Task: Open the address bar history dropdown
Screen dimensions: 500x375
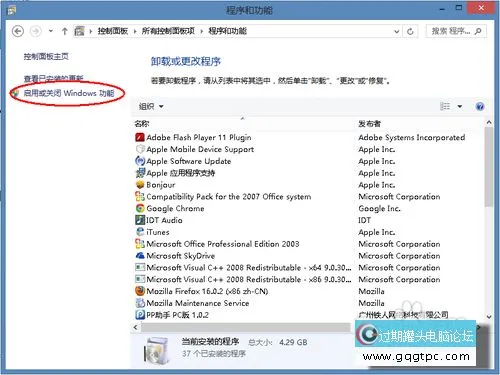Action: coord(396,31)
